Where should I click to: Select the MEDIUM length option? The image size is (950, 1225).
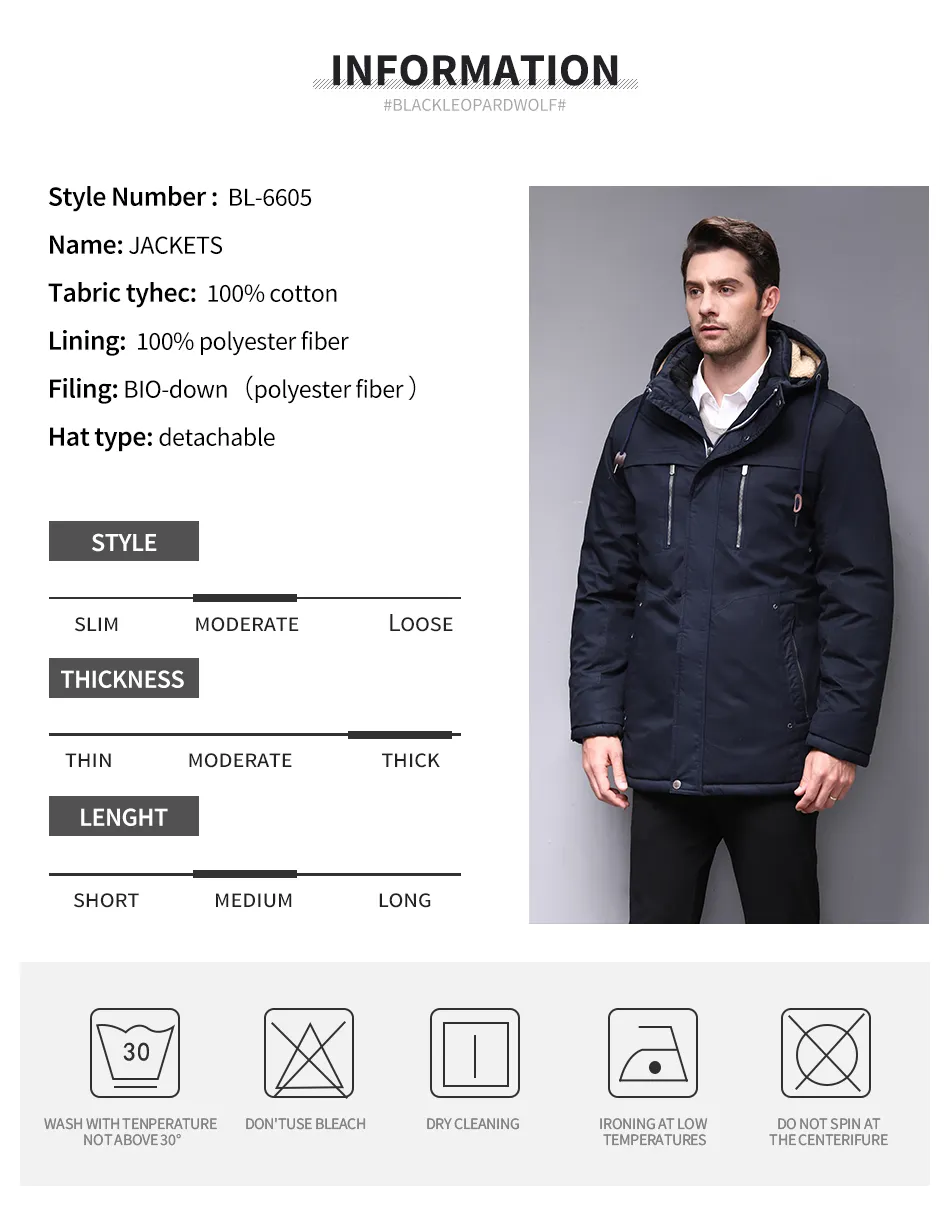[254, 900]
